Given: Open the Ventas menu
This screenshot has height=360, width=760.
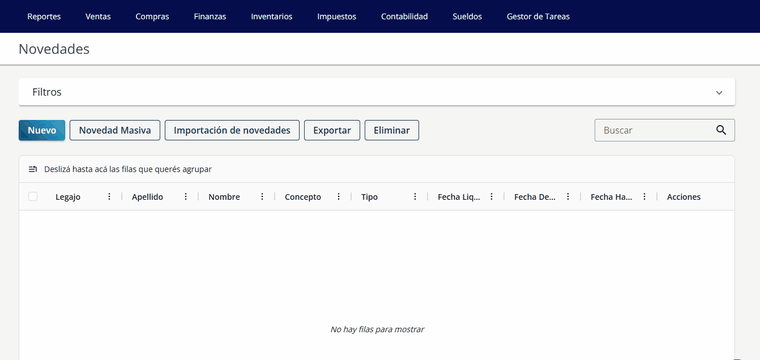Looking at the screenshot, I should (x=98, y=16).
